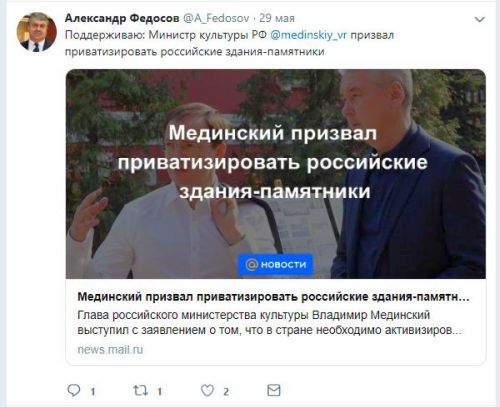Open the tweet options chevron menu

[x=479, y=20]
